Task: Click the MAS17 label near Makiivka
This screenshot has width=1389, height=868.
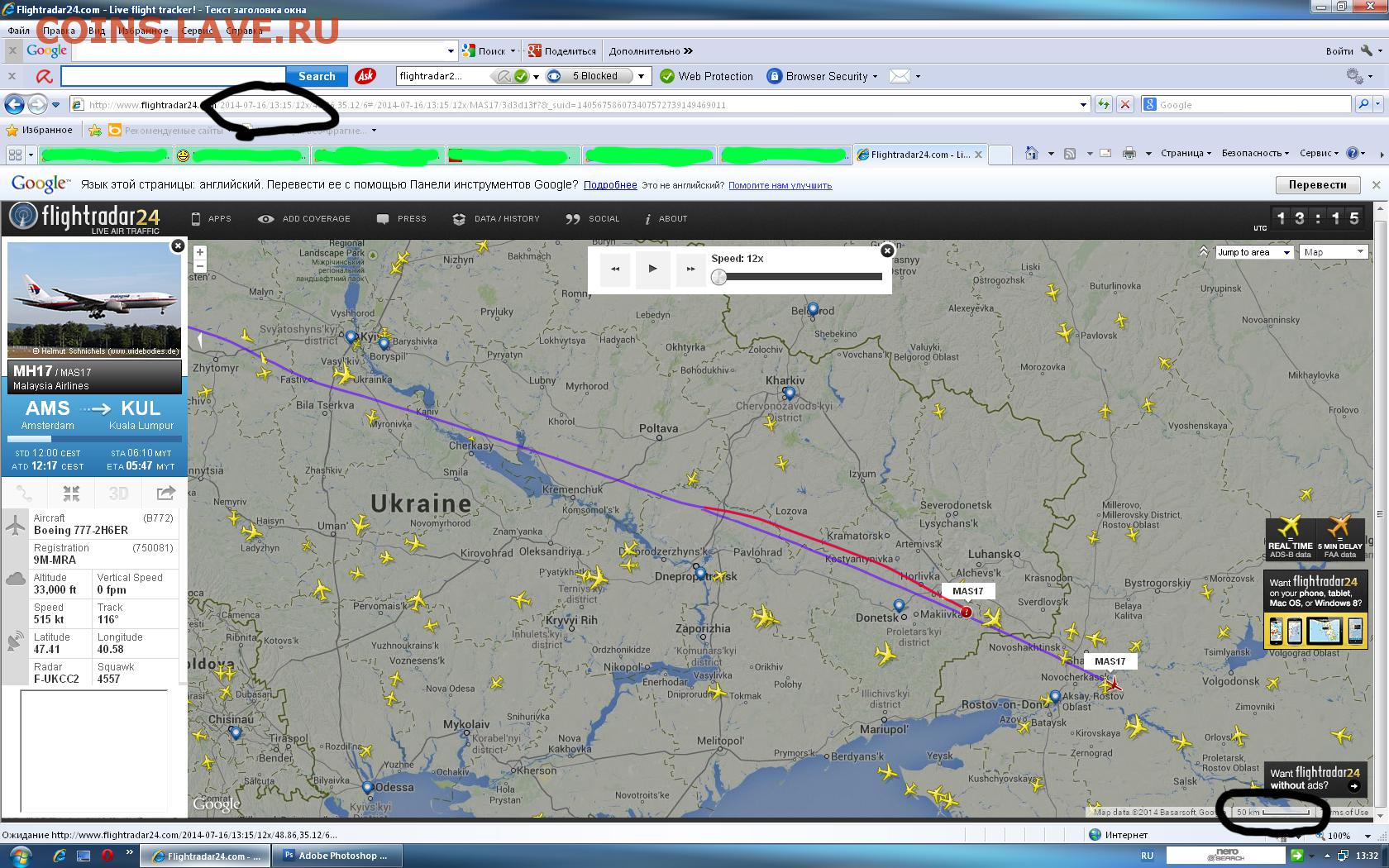Action: pyautogui.click(x=968, y=591)
